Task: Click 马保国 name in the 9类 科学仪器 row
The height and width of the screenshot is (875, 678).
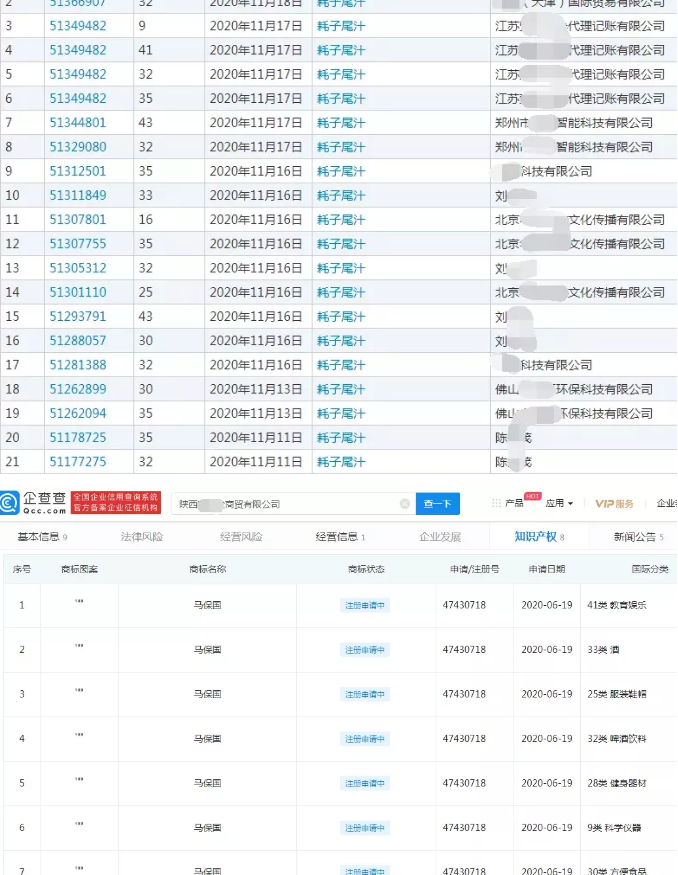Action: [208, 828]
